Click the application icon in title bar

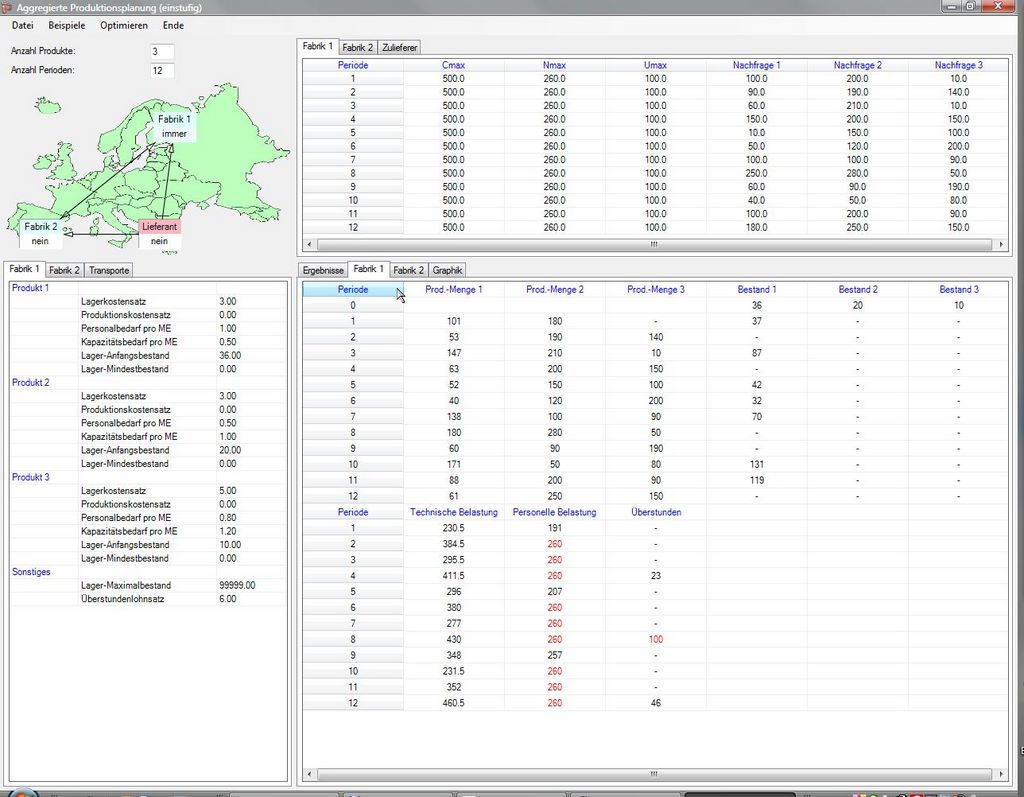click(8, 7)
